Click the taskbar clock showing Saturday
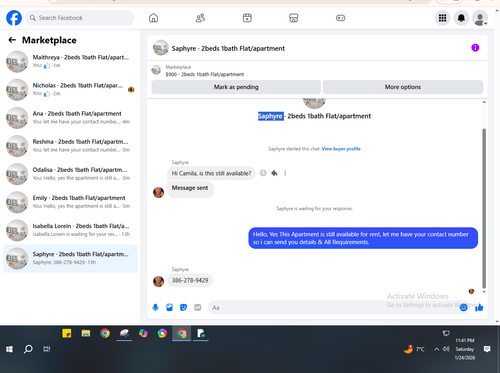Viewport: 500px width, 373px height. (465, 349)
